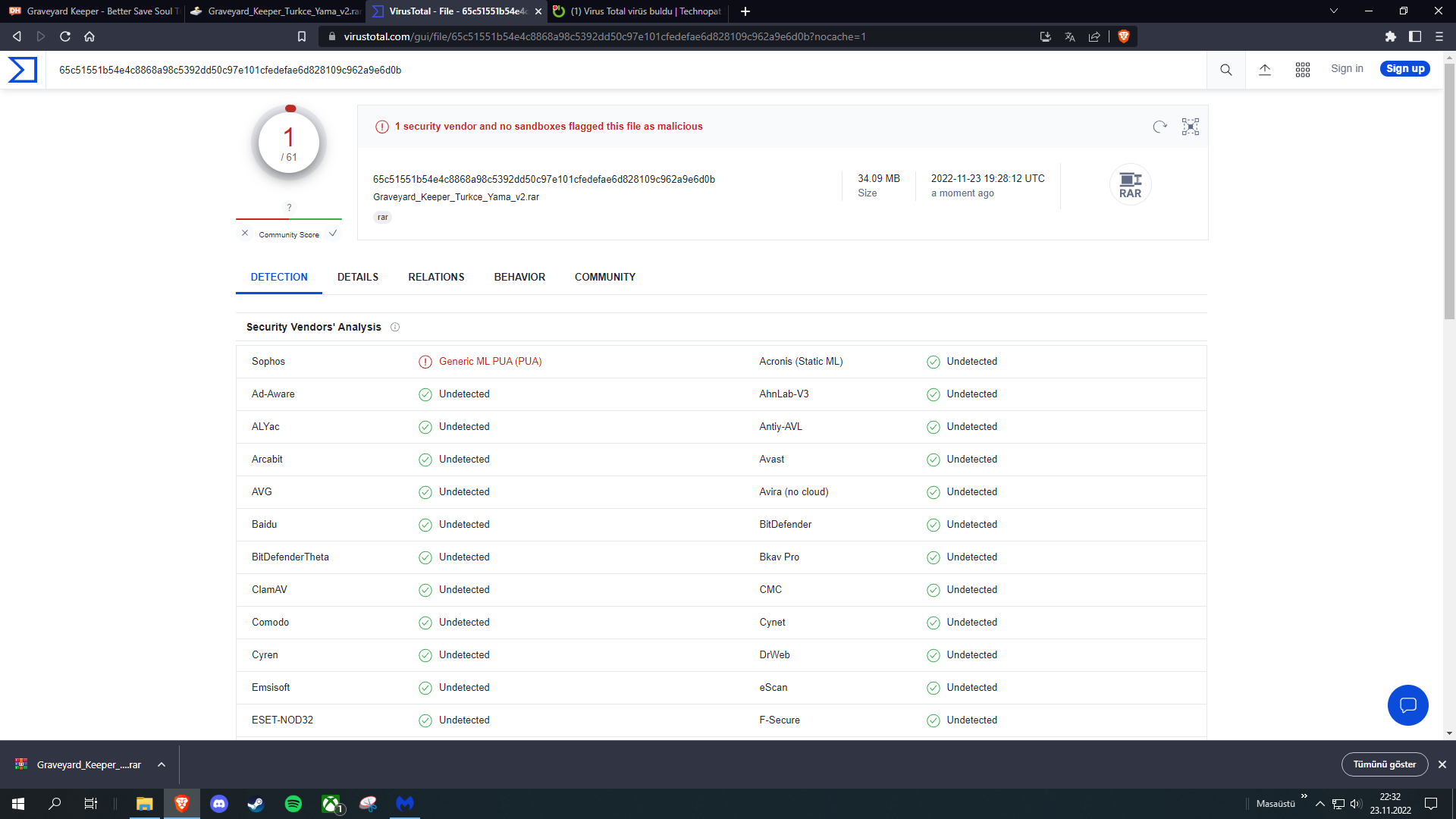Viewport: 1456px width, 819px height.
Task: Vote negative with community score X
Action: click(x=245, y=234)
